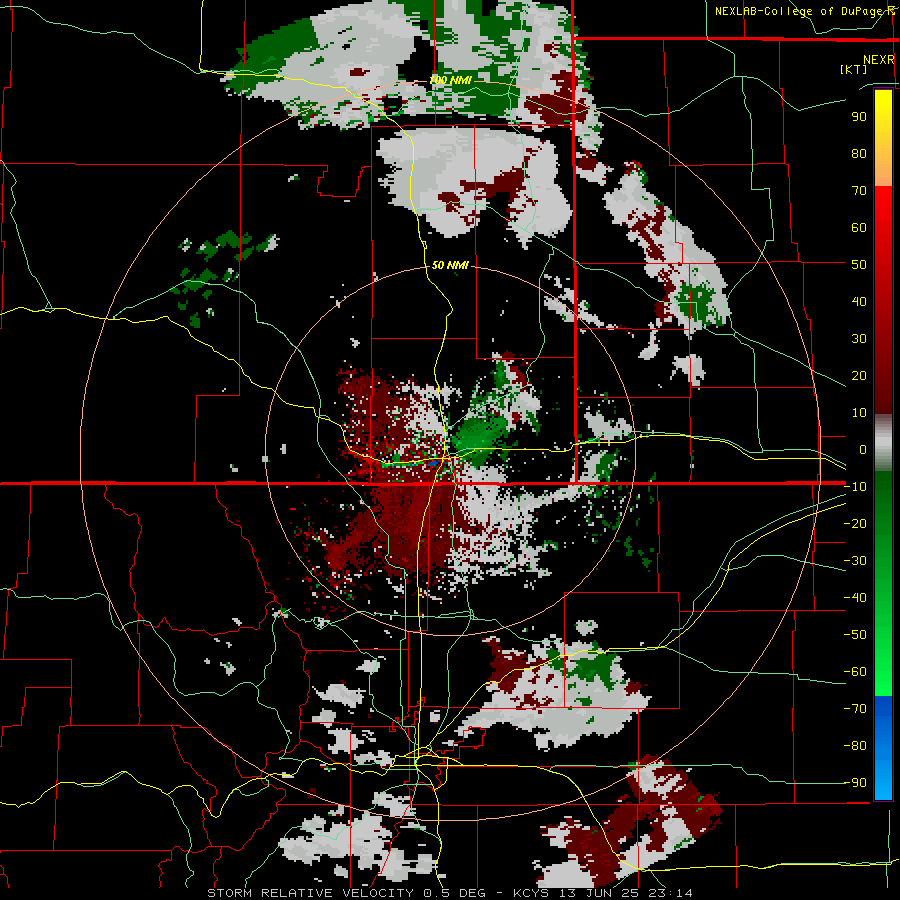Click the 0 value on the velocity scale
Screen dimensions: 900x900
tap(863, 449)
